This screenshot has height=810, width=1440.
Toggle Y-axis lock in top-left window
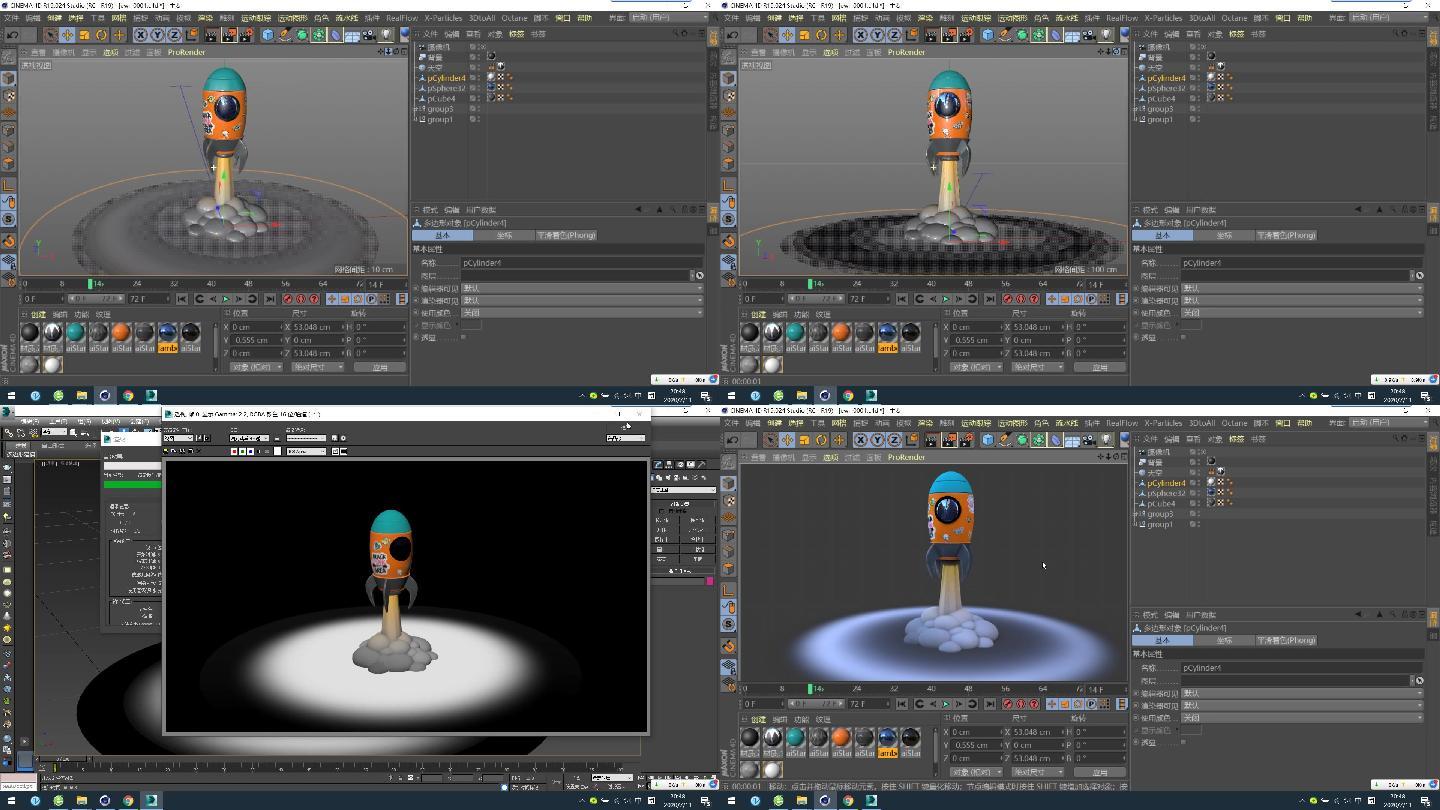point(158,35)
